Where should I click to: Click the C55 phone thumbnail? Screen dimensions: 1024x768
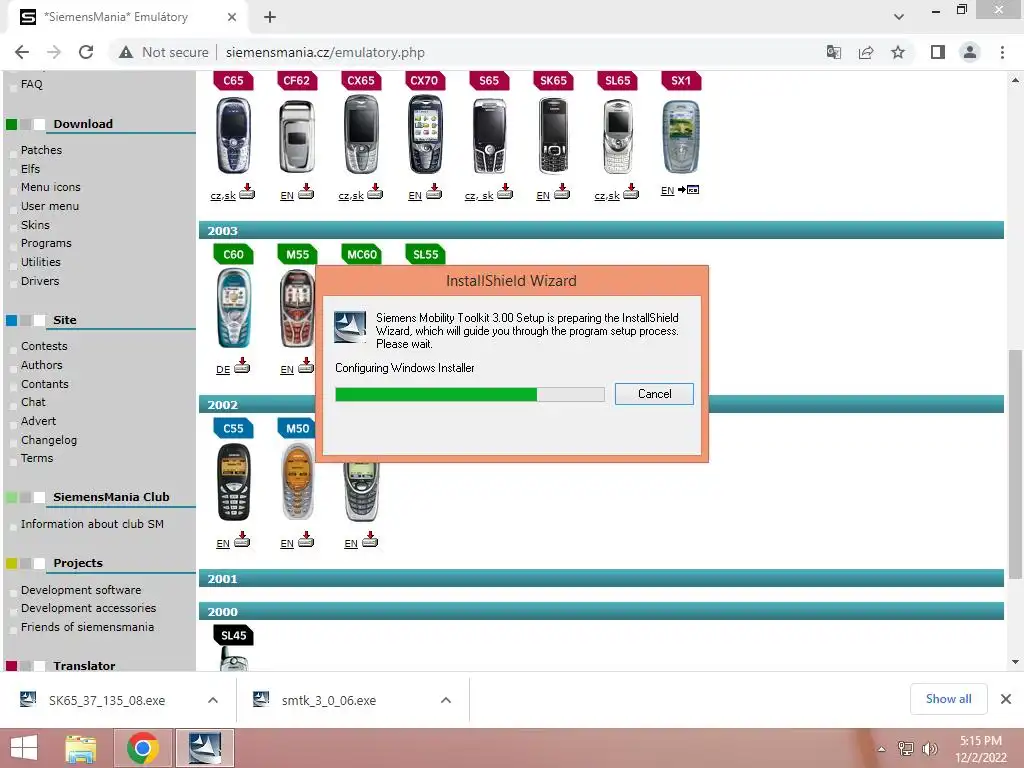[233, 482]
